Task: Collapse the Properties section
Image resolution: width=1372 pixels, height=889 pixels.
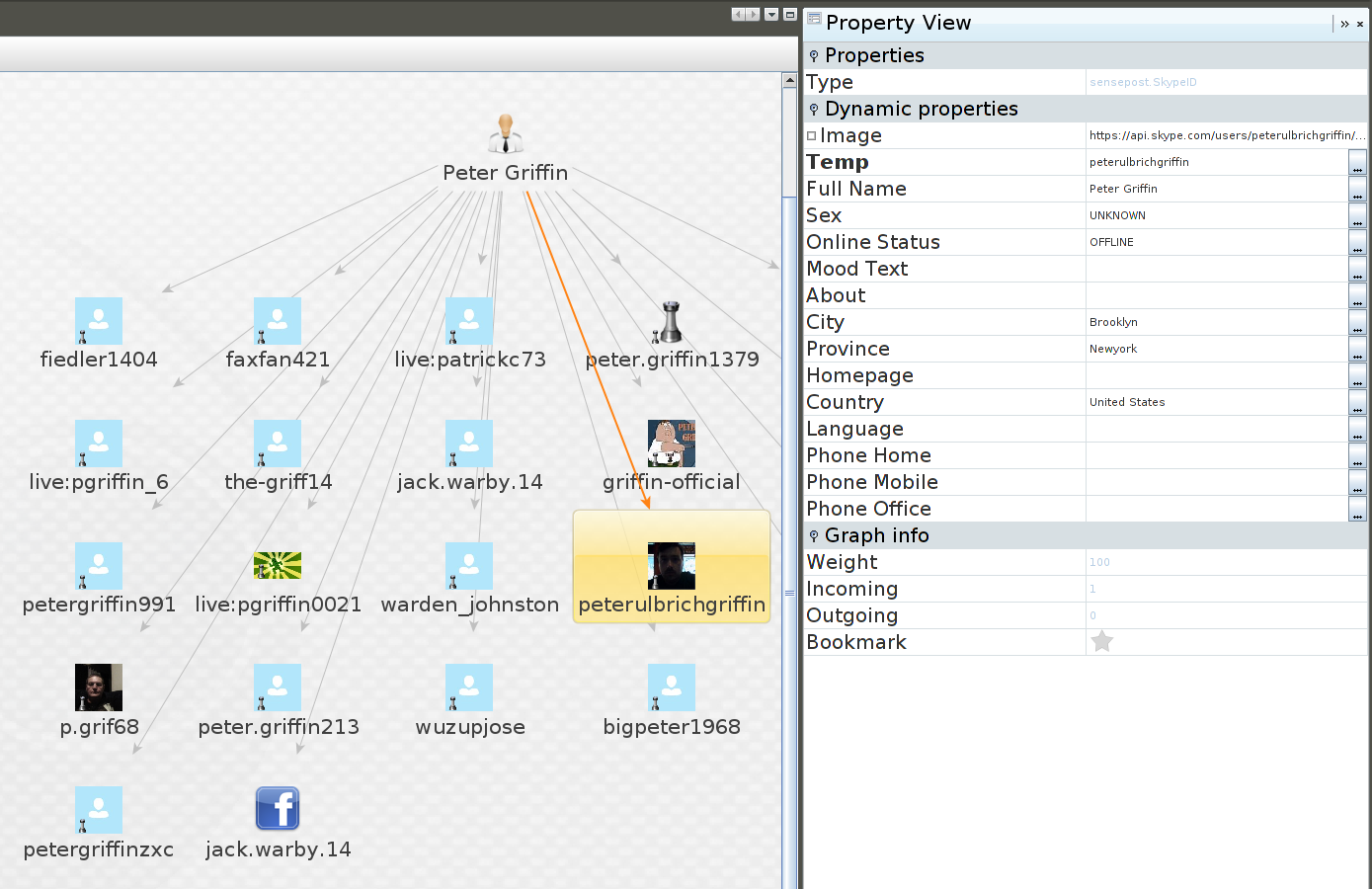Action: pyautogui.click(x=813, y=55)
